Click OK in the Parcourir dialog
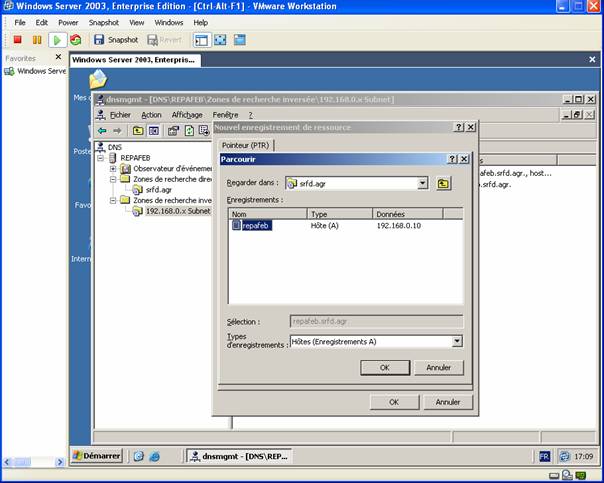The width and height of the screenshot is (604, 483). pos(385,367)
